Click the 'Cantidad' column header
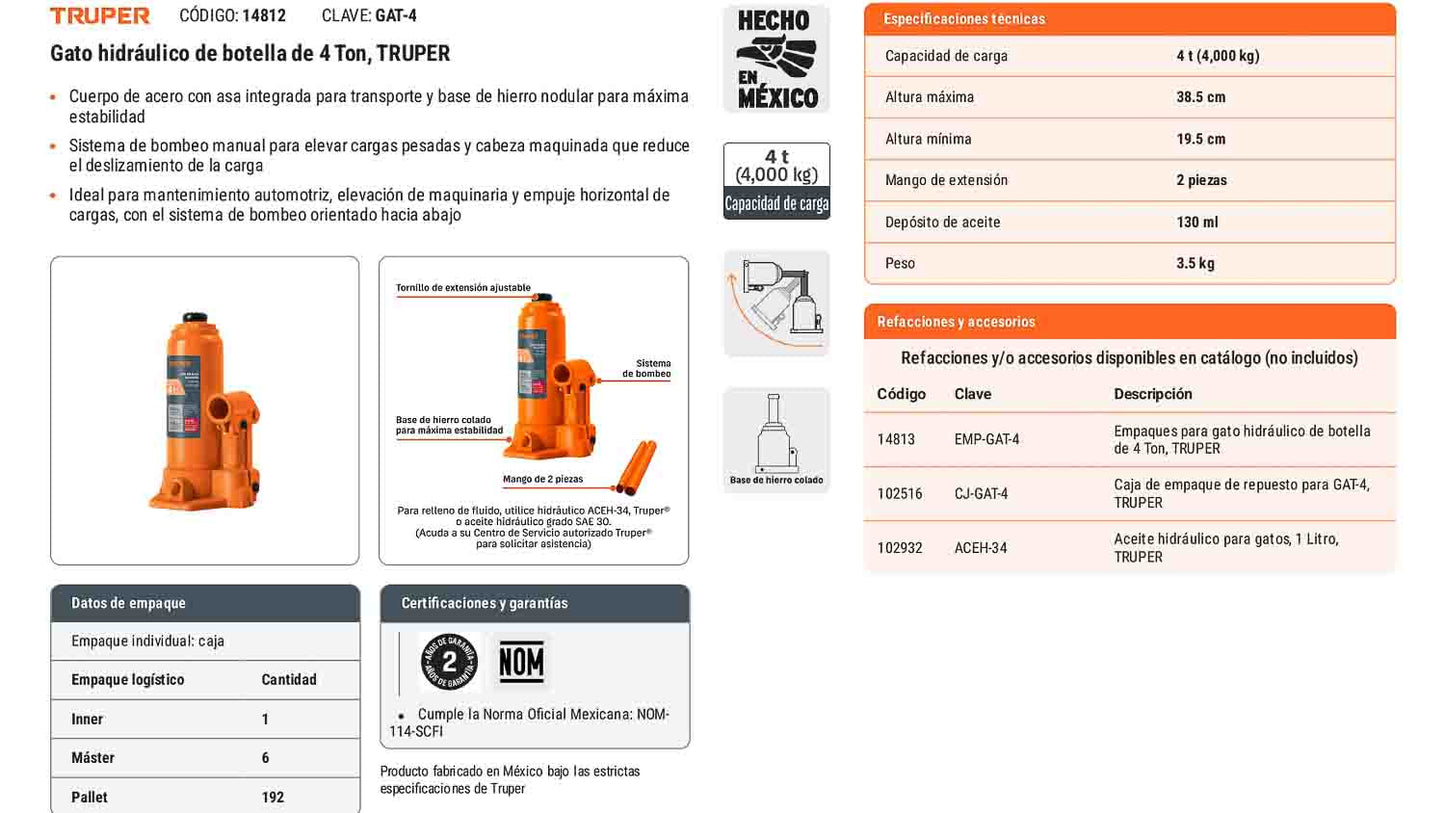1445x813 pixels. 289,680
